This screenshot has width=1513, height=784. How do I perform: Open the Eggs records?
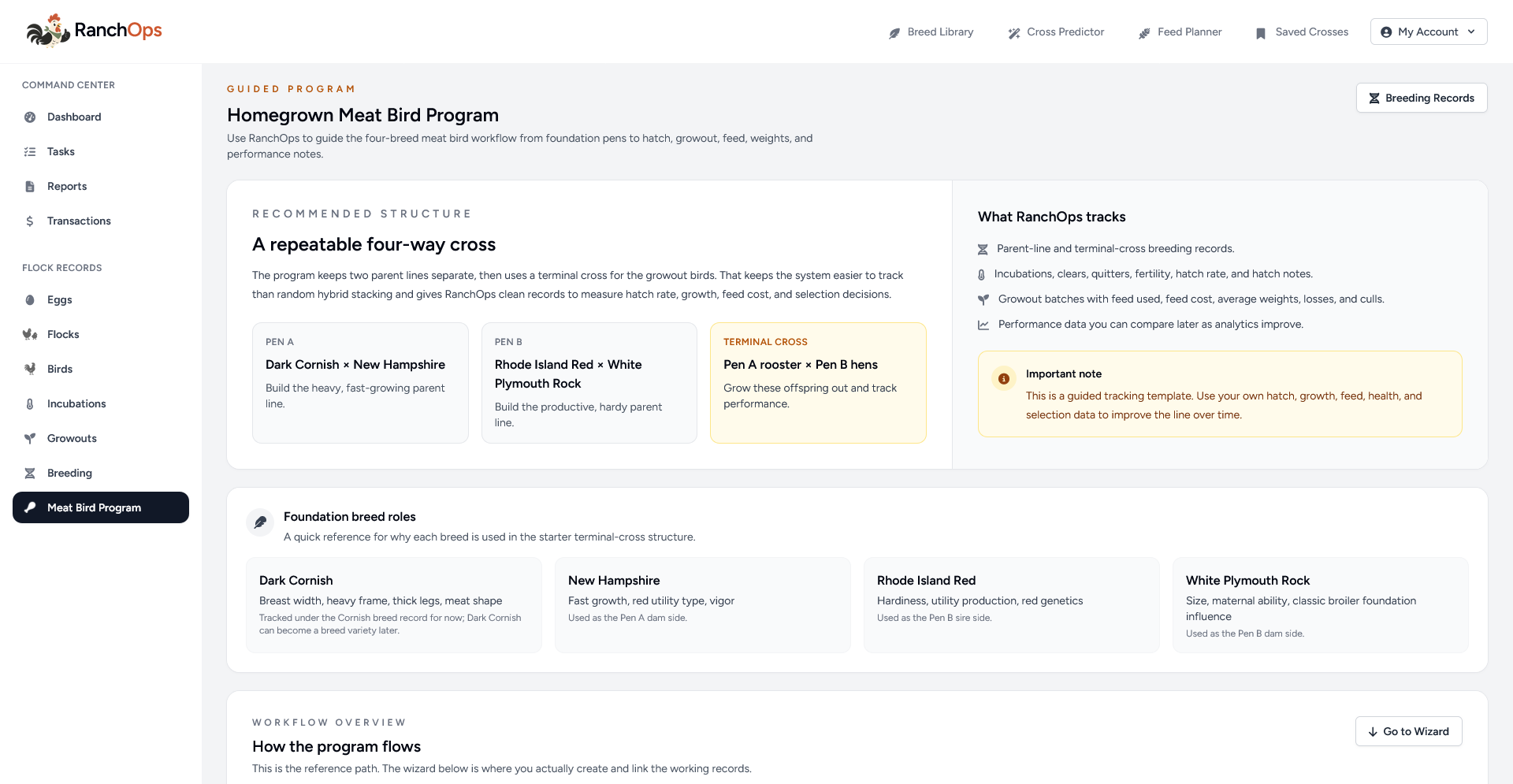tap(101, 300)
